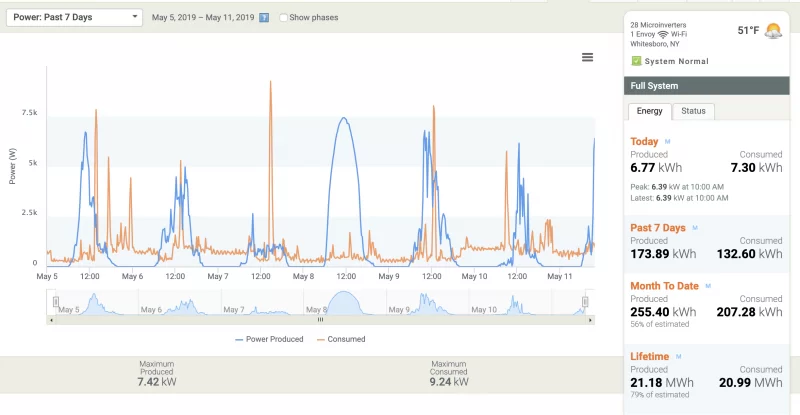Click the info icon next to Today
This screenshot has width=800, height=415.
point(667,141)
